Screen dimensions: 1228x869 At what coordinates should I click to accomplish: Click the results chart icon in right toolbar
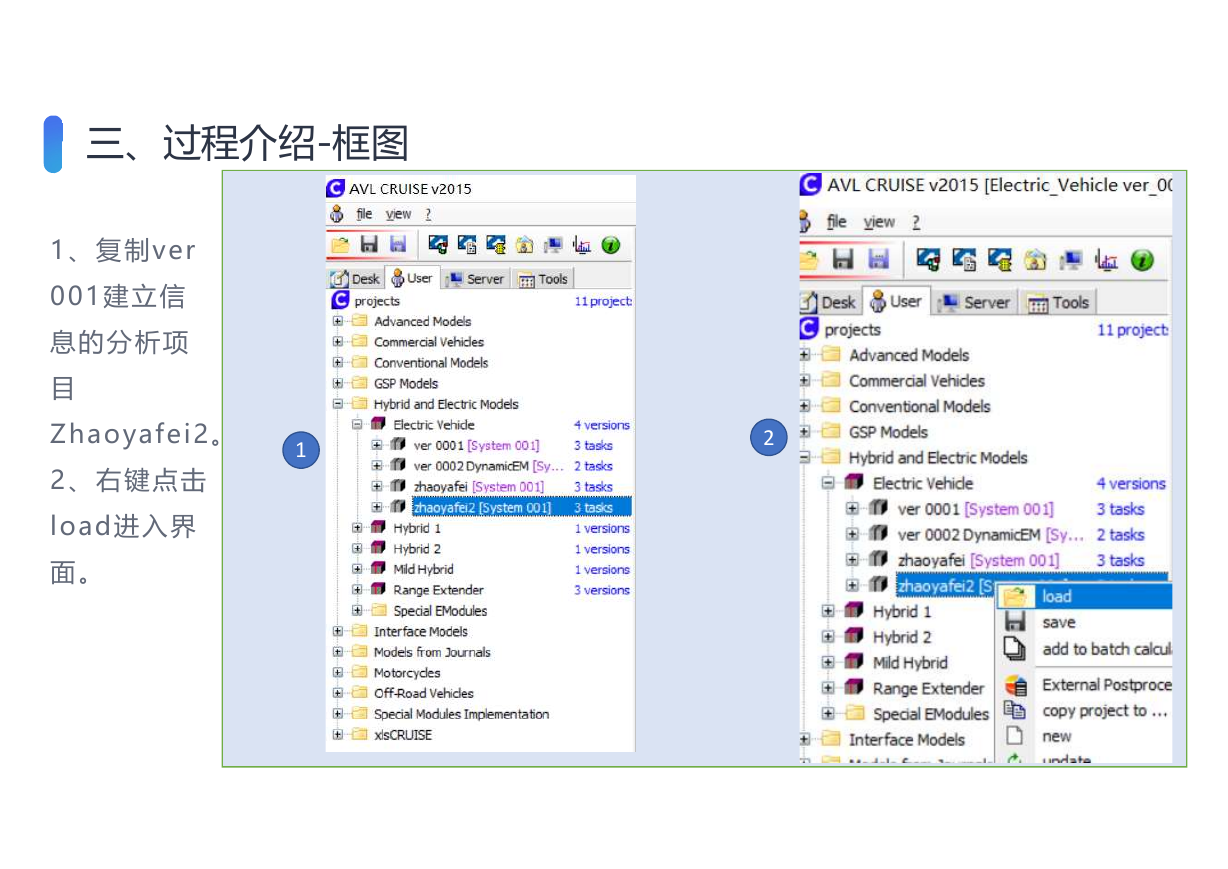click(x=1107, y=260)
